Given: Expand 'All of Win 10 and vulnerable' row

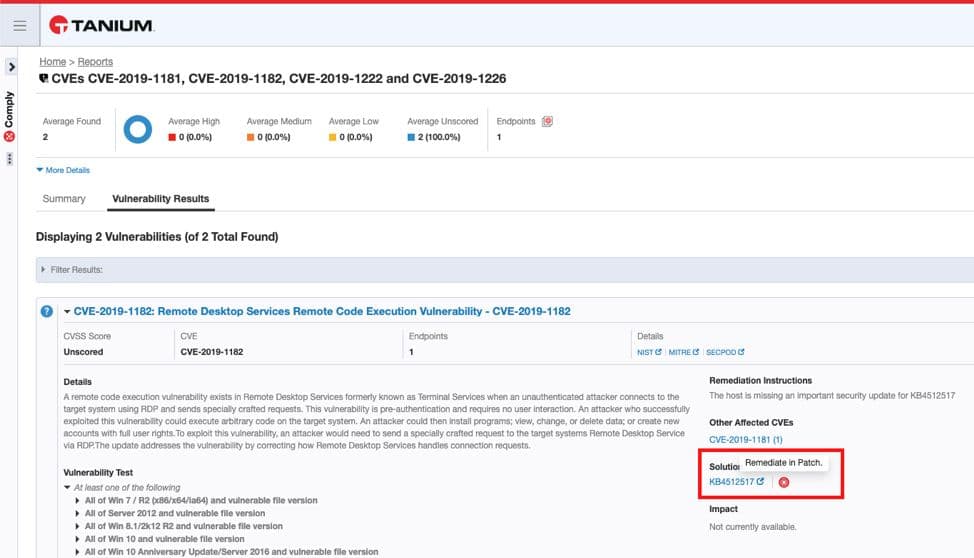Looking at the screenshot, I should pos(77,539).
